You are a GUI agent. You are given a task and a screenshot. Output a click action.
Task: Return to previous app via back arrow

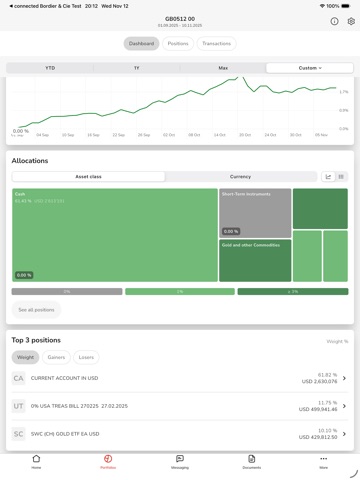11,6
